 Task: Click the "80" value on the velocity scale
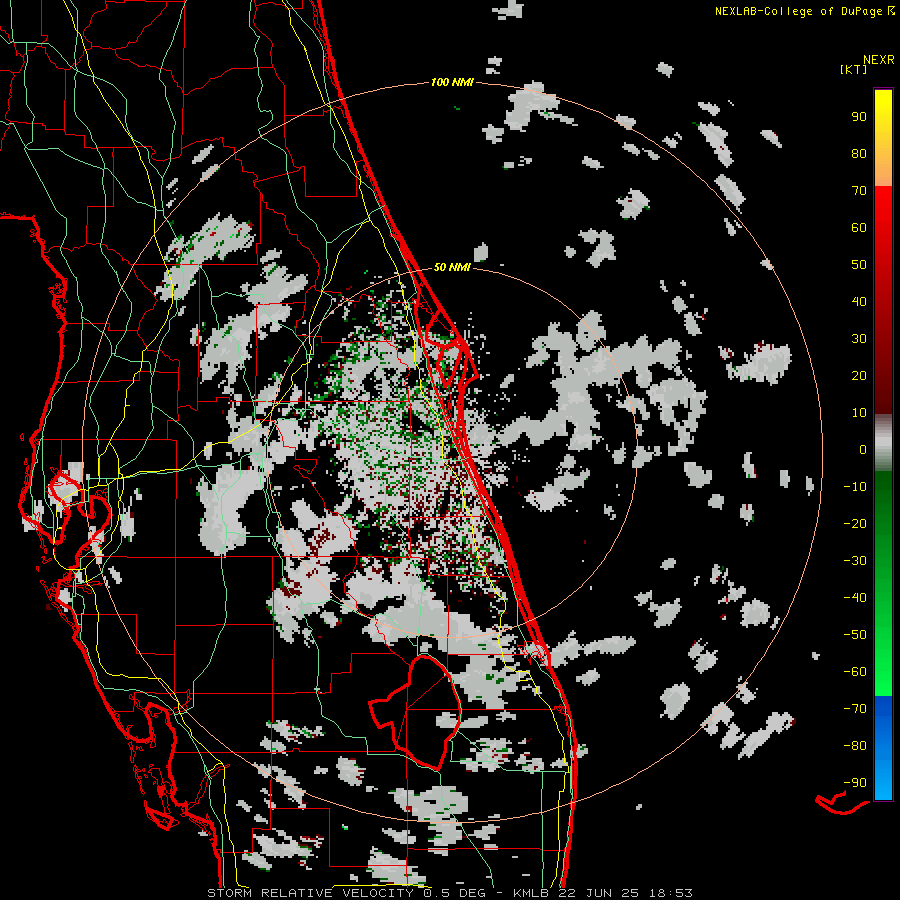coord(859,153)
